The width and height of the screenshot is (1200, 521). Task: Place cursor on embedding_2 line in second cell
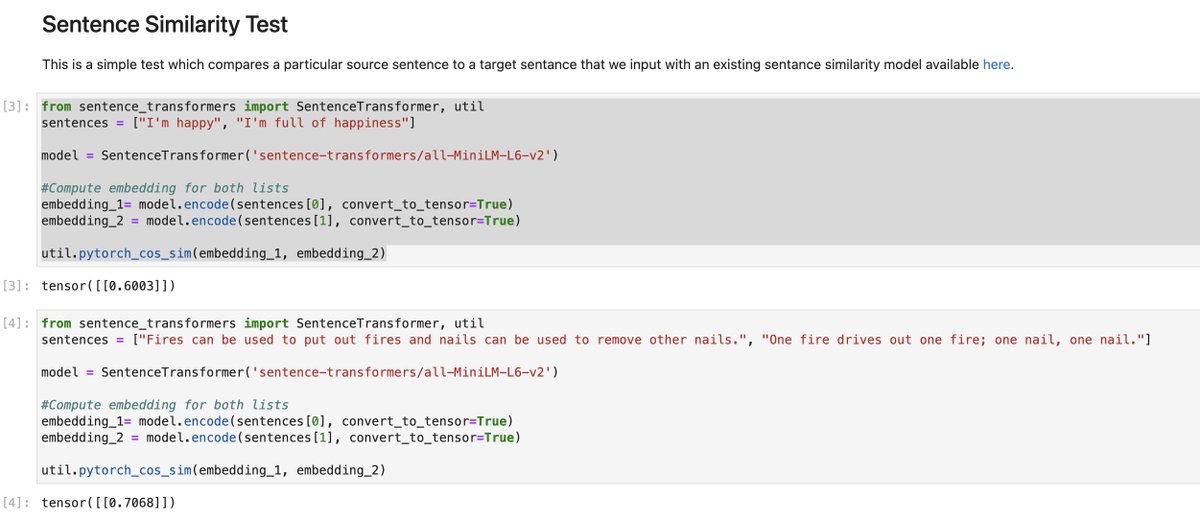tap(281, 437)
